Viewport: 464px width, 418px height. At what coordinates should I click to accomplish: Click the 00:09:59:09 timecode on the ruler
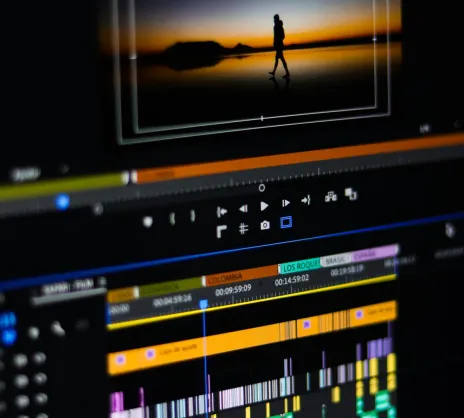233,290
